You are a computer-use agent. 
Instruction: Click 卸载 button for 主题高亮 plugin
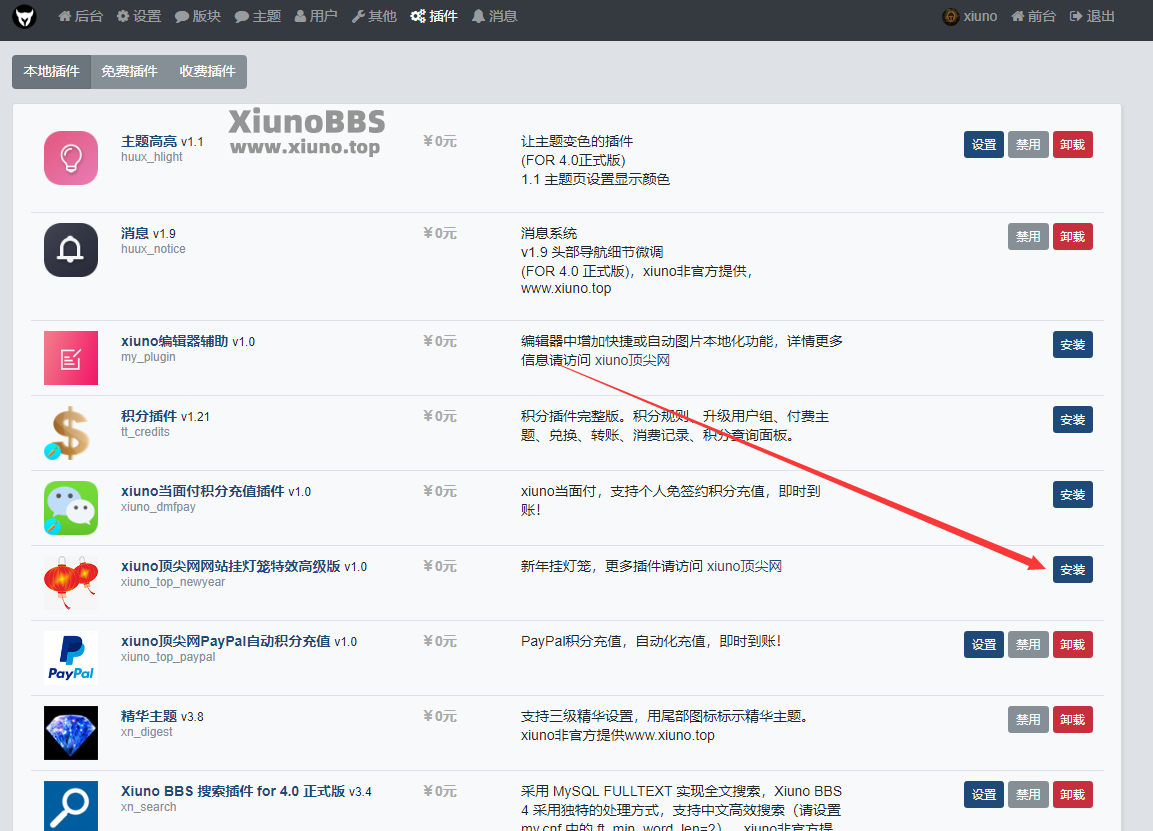[x=1073, y=145]
